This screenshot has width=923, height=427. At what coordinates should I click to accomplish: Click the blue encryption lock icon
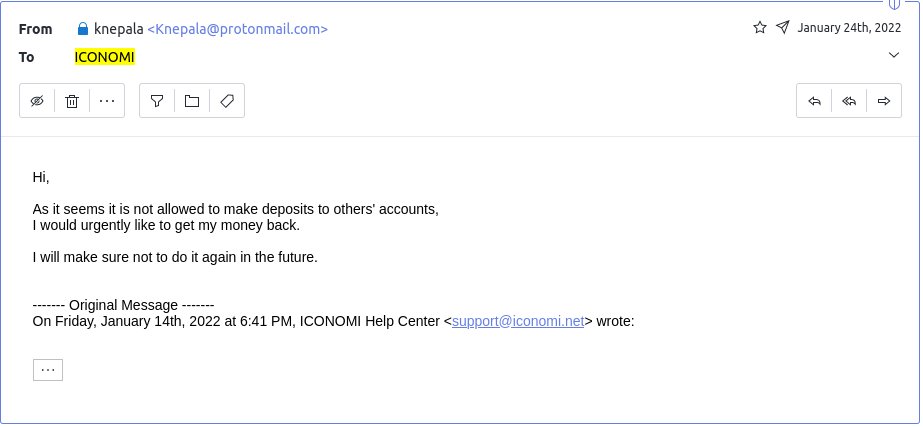tap(83, 28)
